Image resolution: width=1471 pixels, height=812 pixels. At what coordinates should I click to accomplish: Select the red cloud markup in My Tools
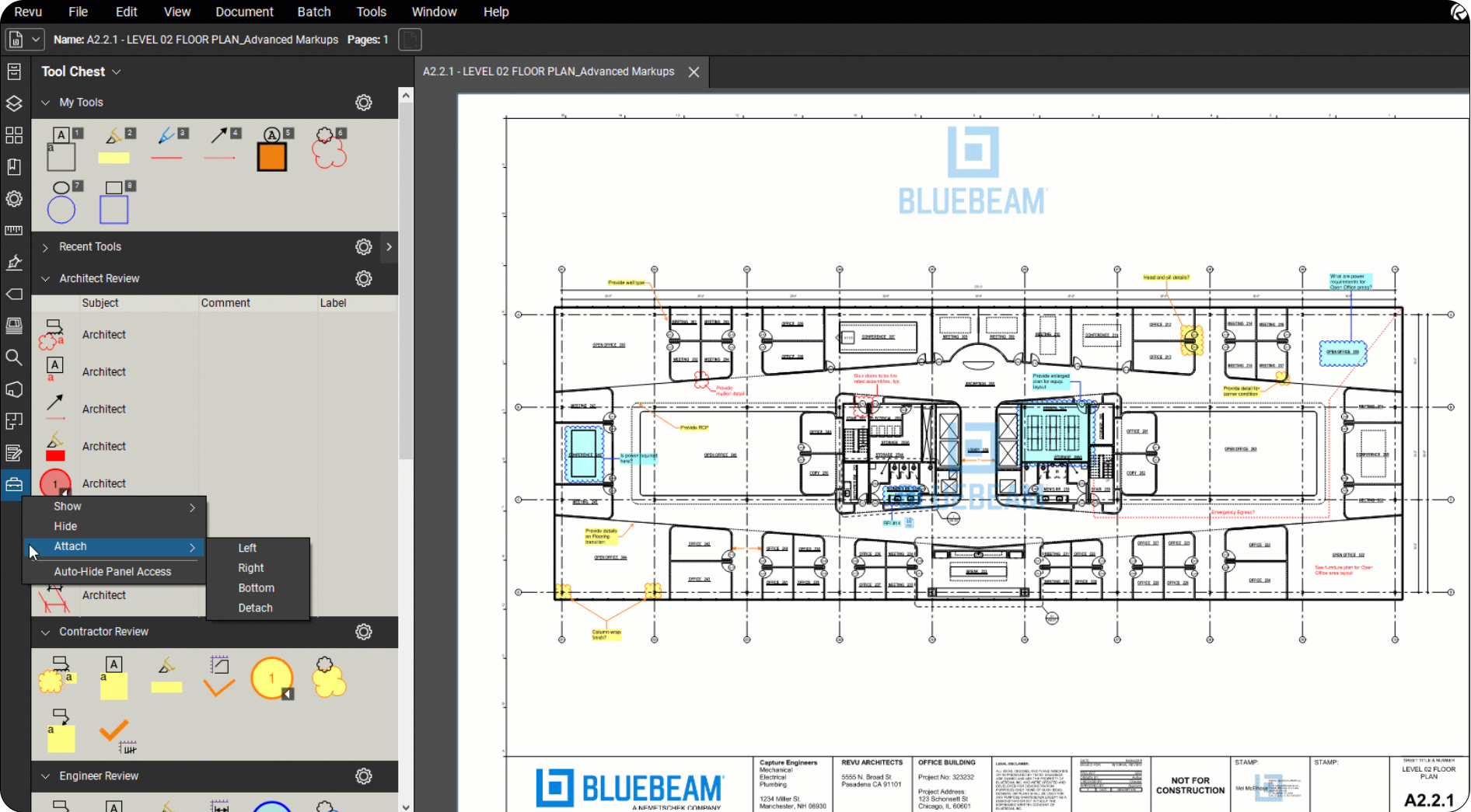tap(330, 148)
